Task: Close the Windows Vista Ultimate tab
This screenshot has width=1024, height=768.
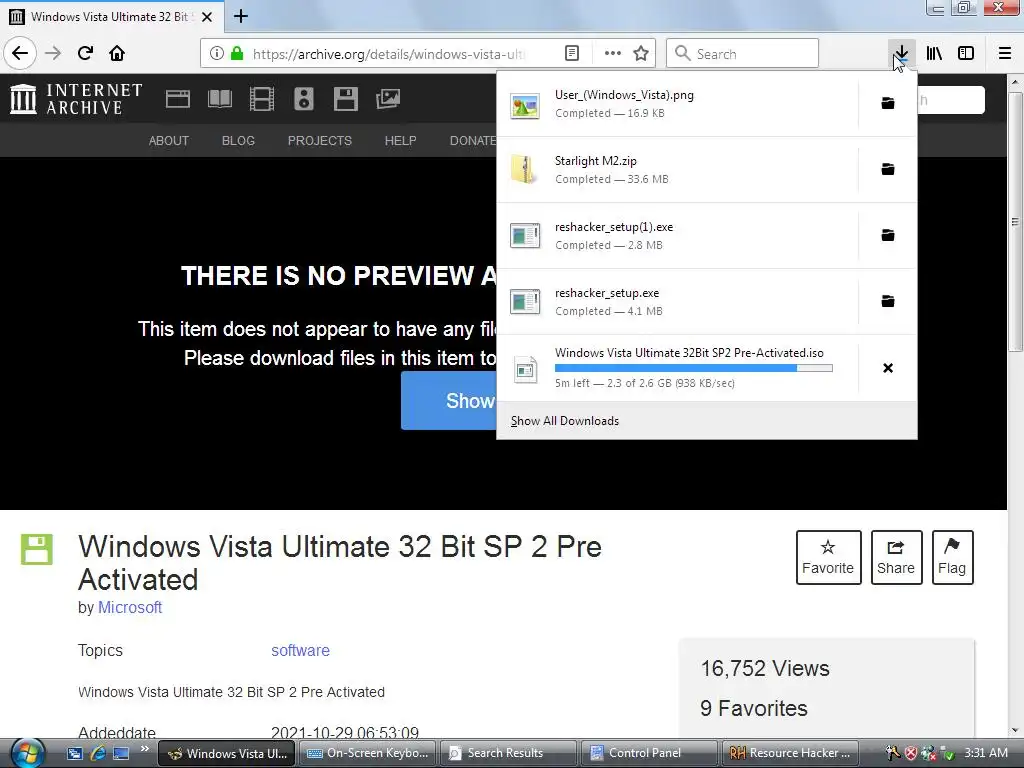Action: [x=206, y=17]
